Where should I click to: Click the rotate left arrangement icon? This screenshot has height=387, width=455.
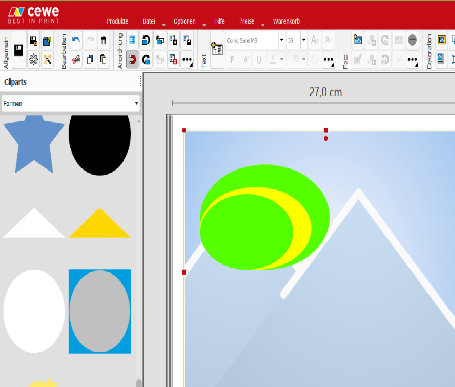coord(146,40)
